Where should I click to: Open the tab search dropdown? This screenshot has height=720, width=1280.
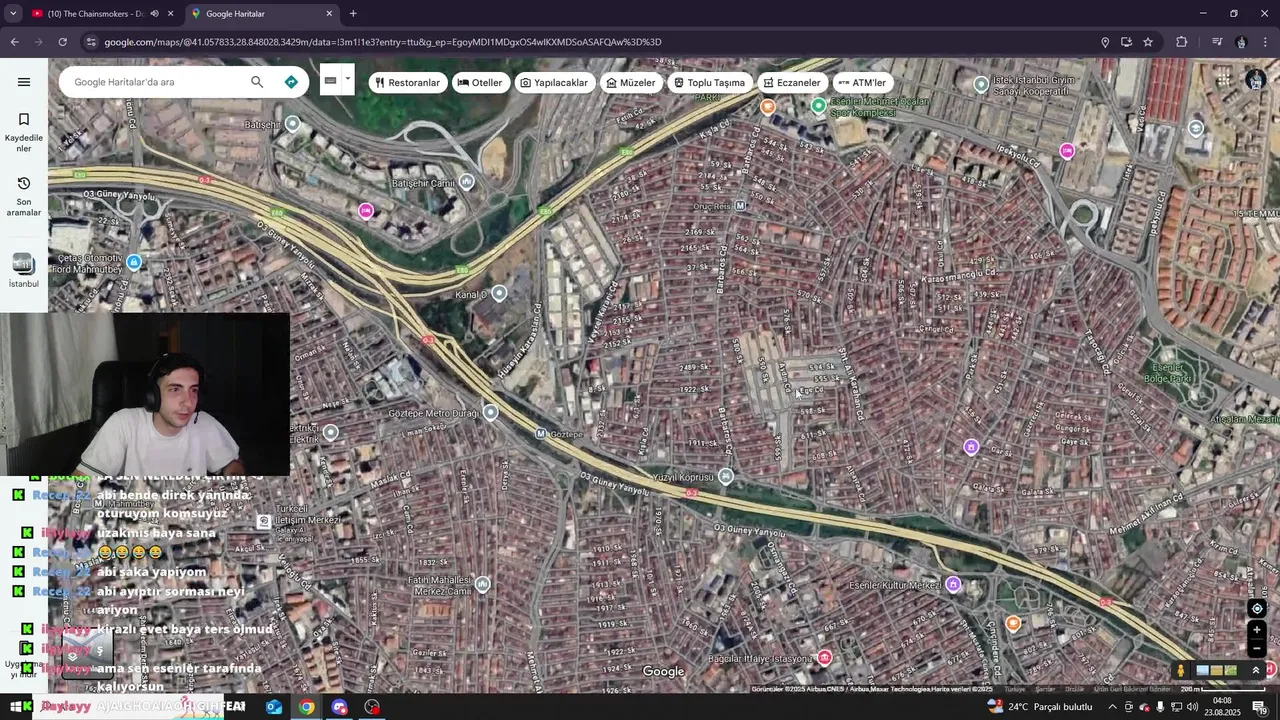pyautogui.click(x=13, y=14)
